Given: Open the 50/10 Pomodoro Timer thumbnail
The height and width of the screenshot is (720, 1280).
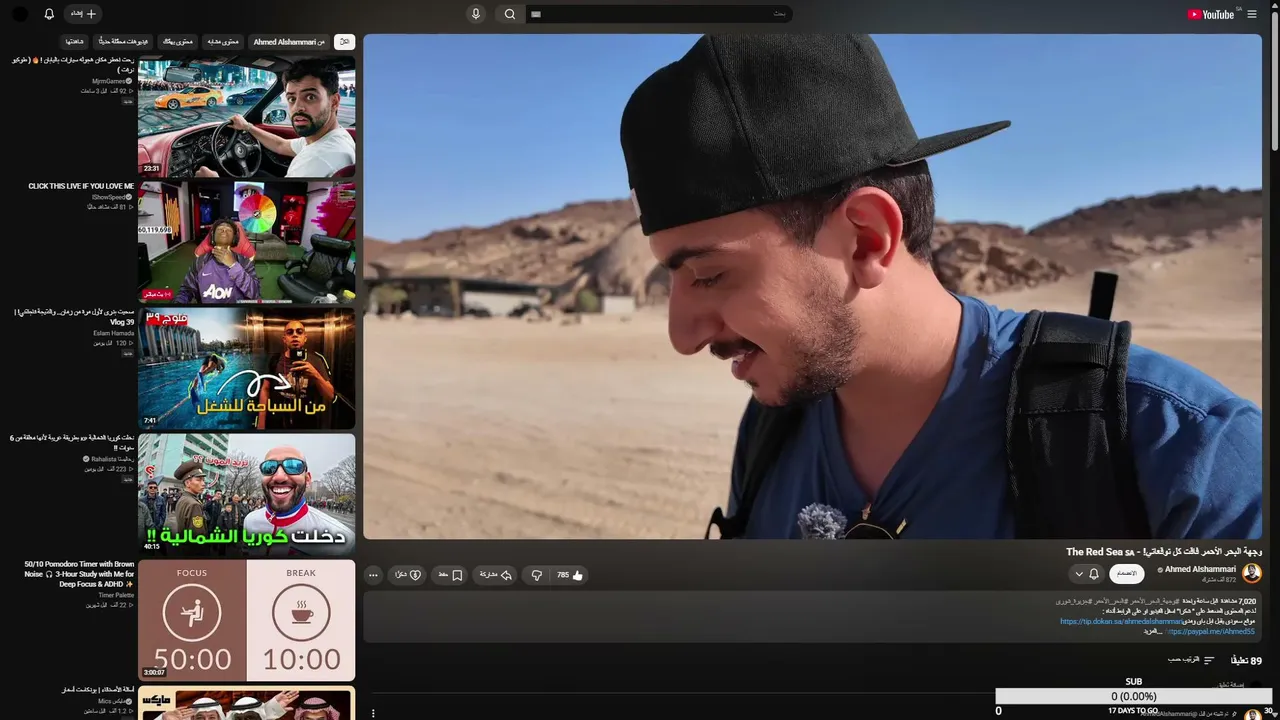Looking at the screenshot, I should (x=246, y=620).
